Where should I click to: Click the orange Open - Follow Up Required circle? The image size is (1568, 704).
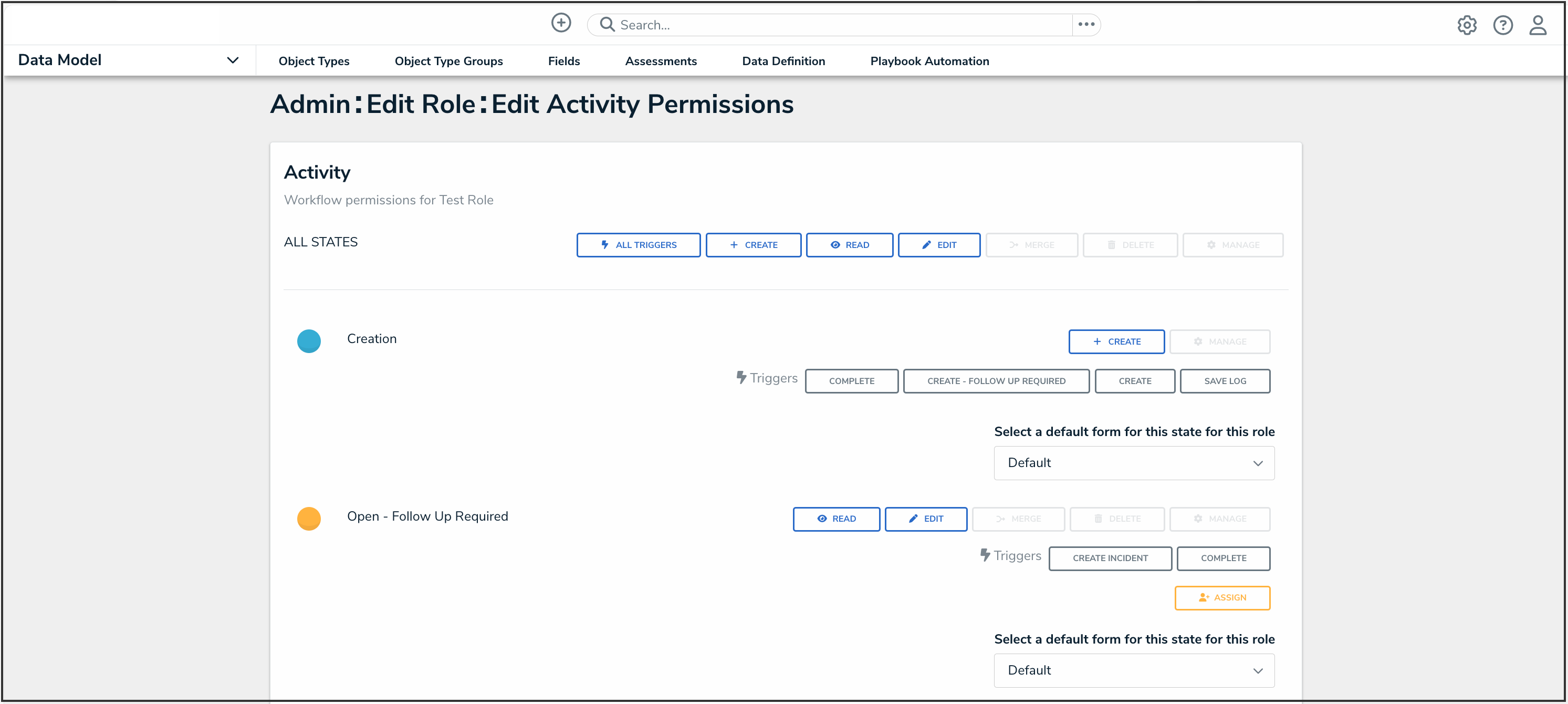tap(309, 518)
